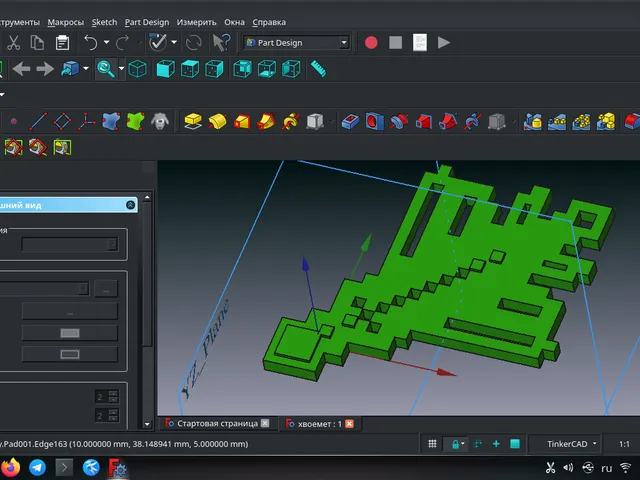Click the Cut scissors icon in toolbar
Image resolution: width=640 pixels, height=480 pixels.
pyautogui.click(x=13, y=42)
